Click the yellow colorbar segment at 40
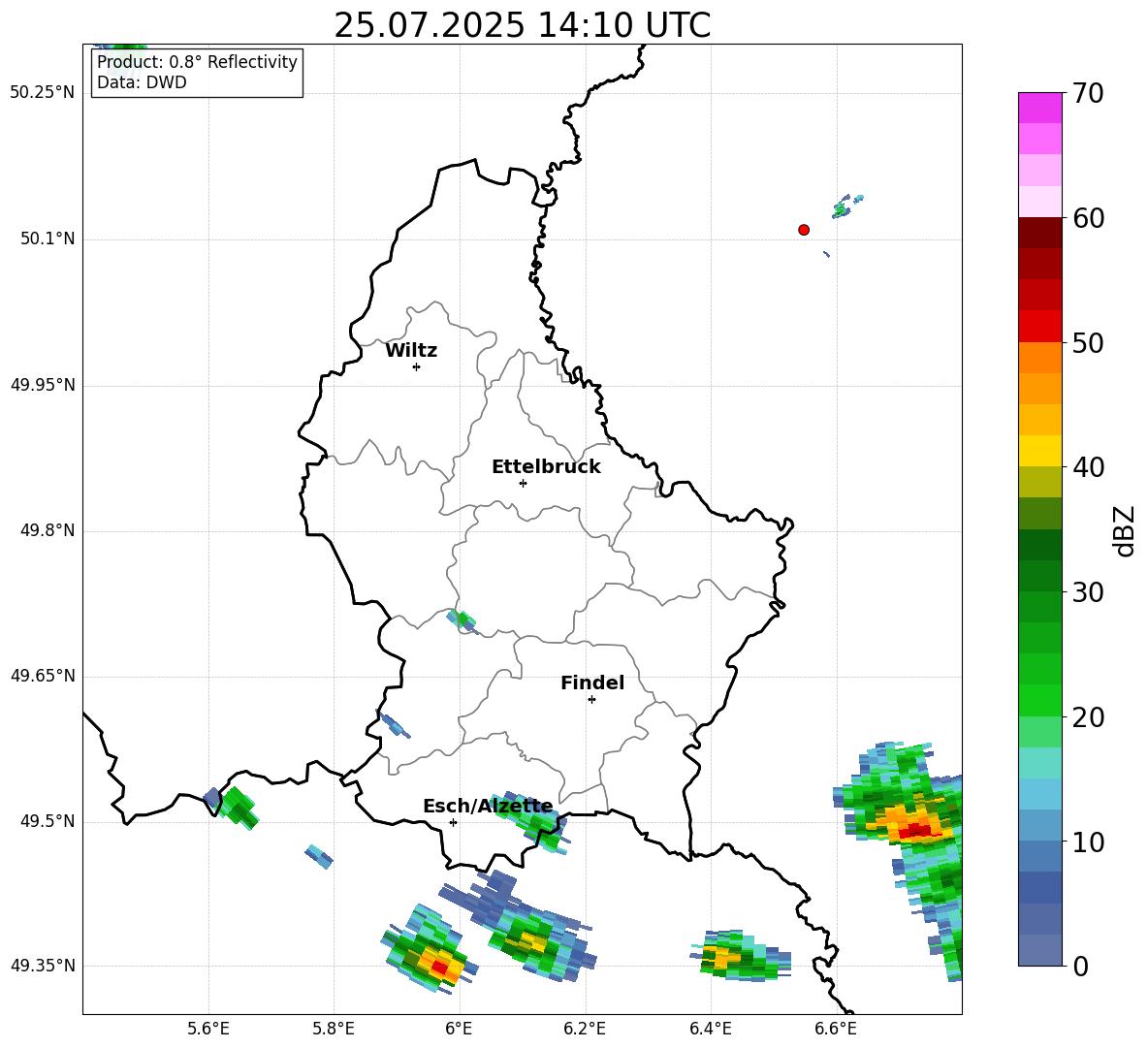This screenshot has height=1048, width=1148. click(1039, 451)
